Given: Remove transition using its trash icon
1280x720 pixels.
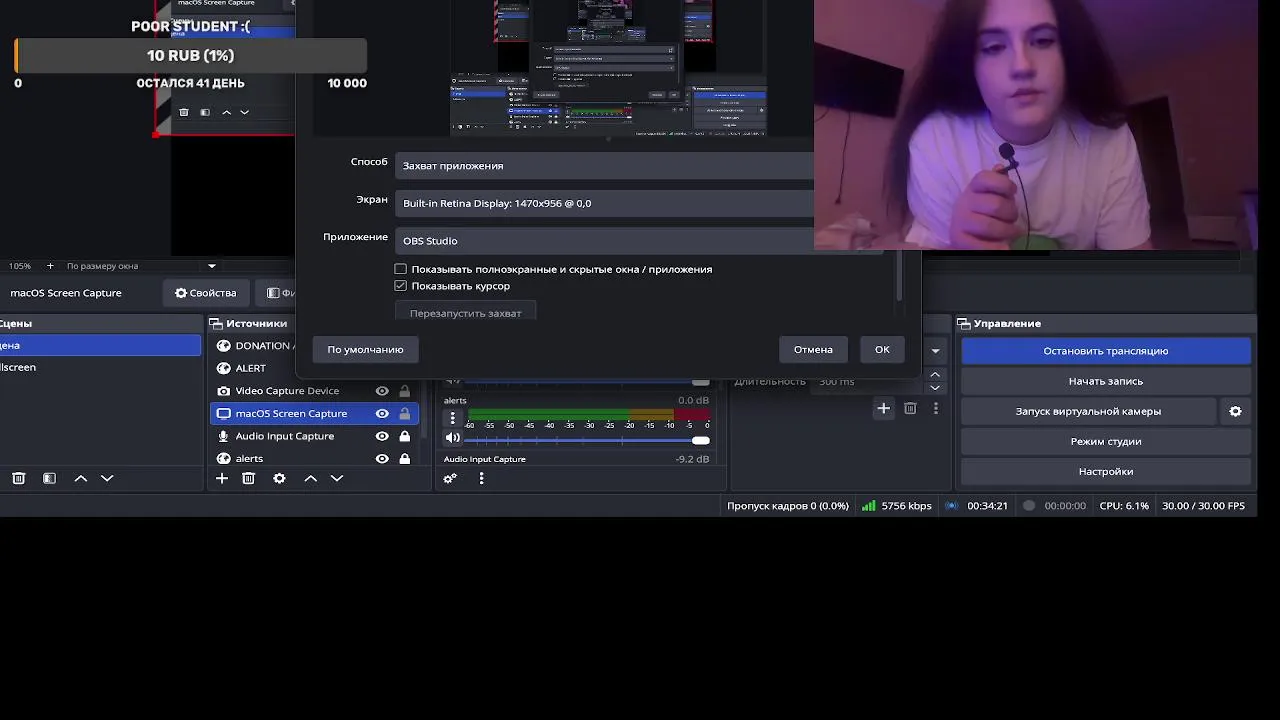Looking at the screenshot, I should [910, 408].
